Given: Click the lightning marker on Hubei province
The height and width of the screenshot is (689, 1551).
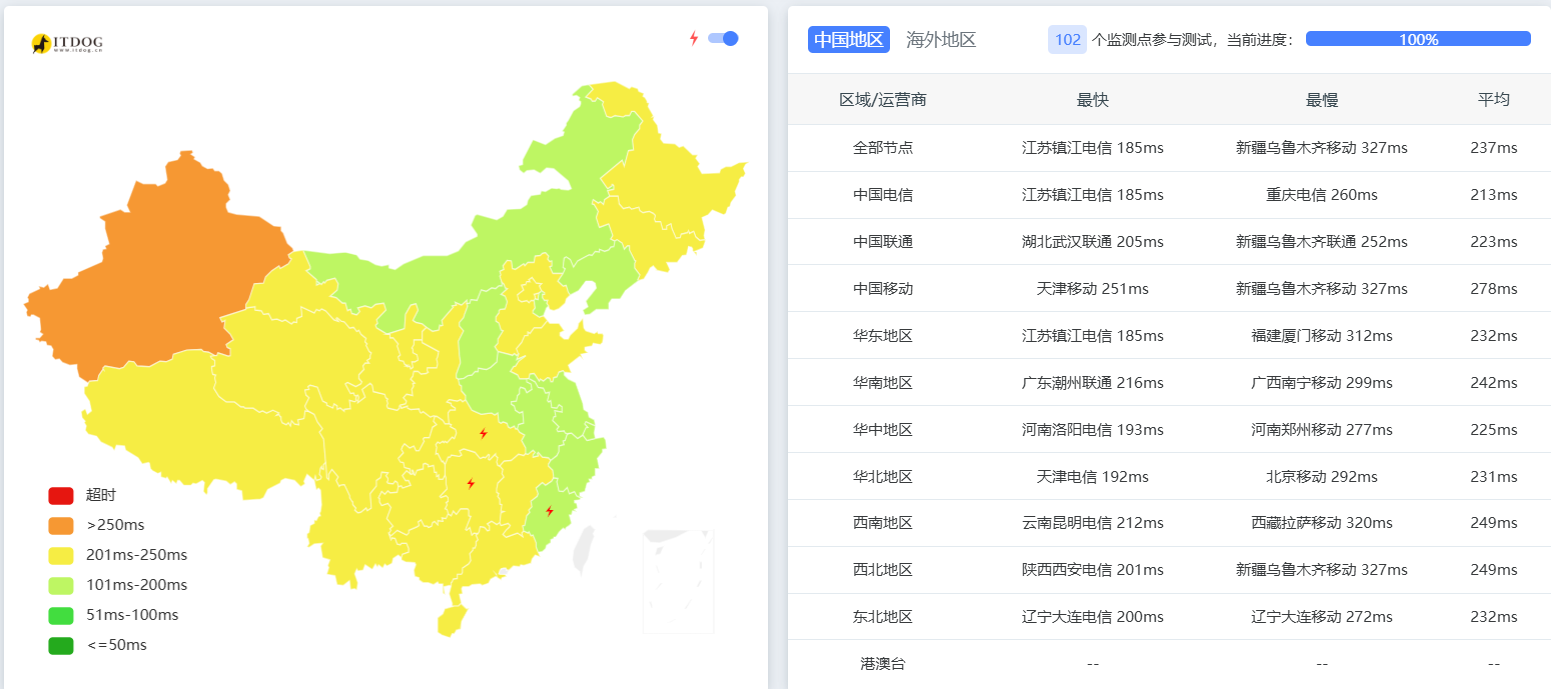Looking at the screenshot, I should pos(483,434).
